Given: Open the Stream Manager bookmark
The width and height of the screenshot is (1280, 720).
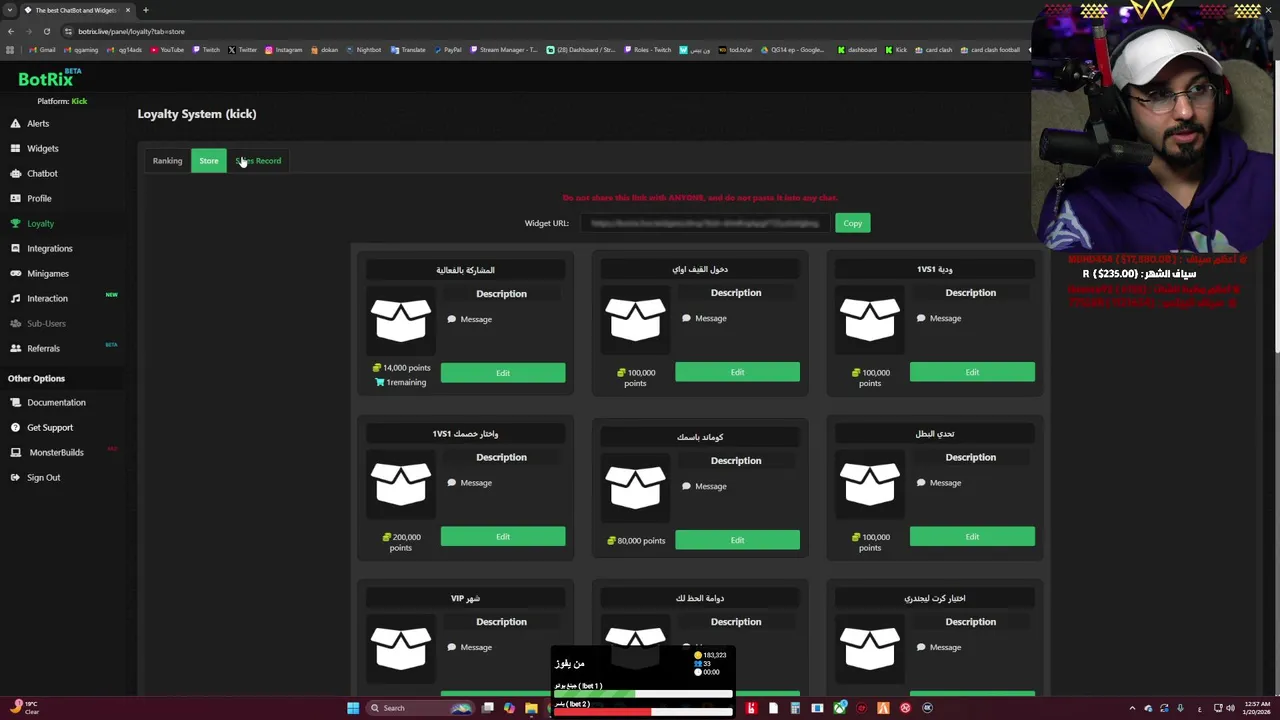Looking at the screenshot, I should (504, 50).
